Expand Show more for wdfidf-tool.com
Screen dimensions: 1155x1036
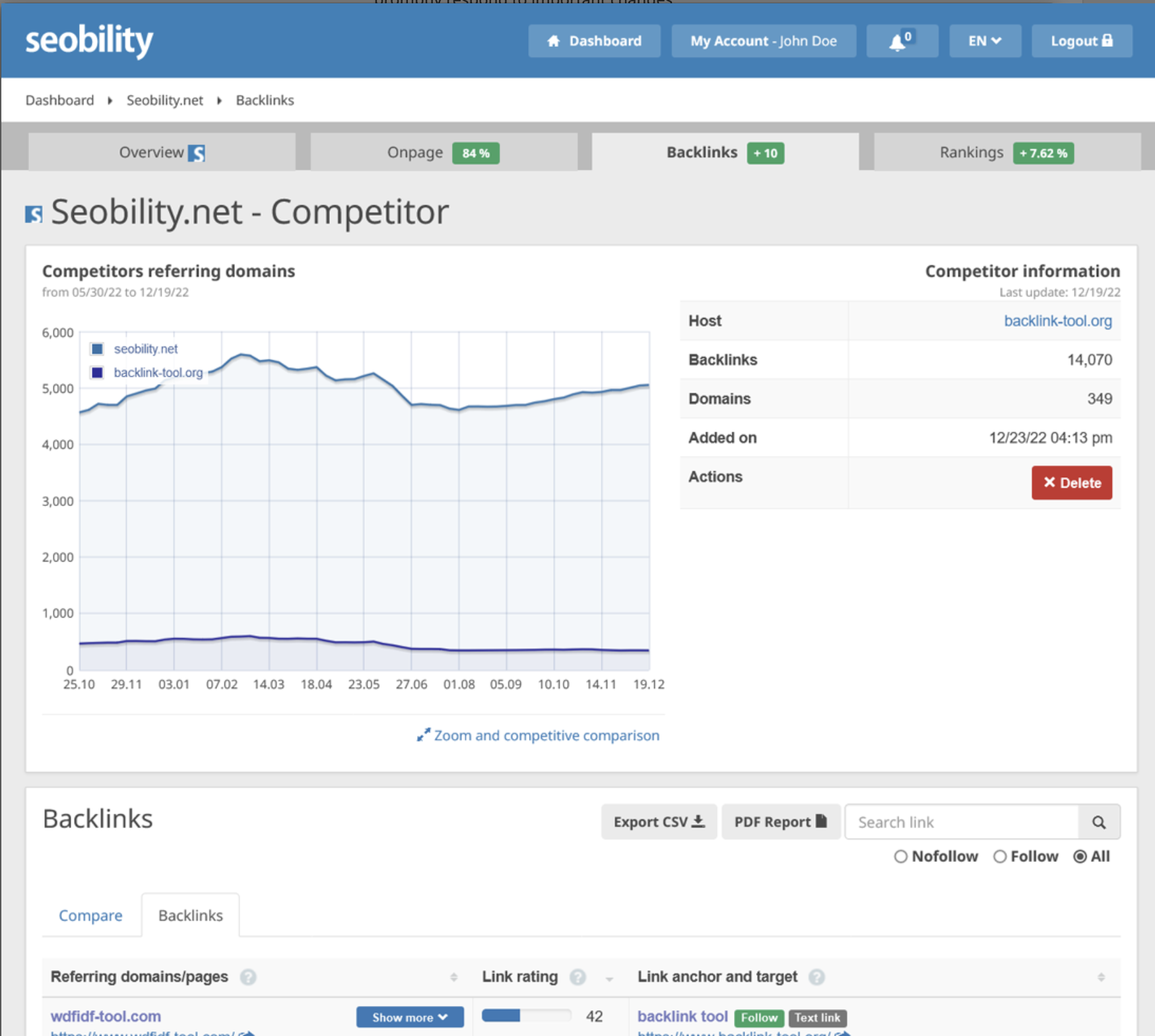tap(410, 1017)
